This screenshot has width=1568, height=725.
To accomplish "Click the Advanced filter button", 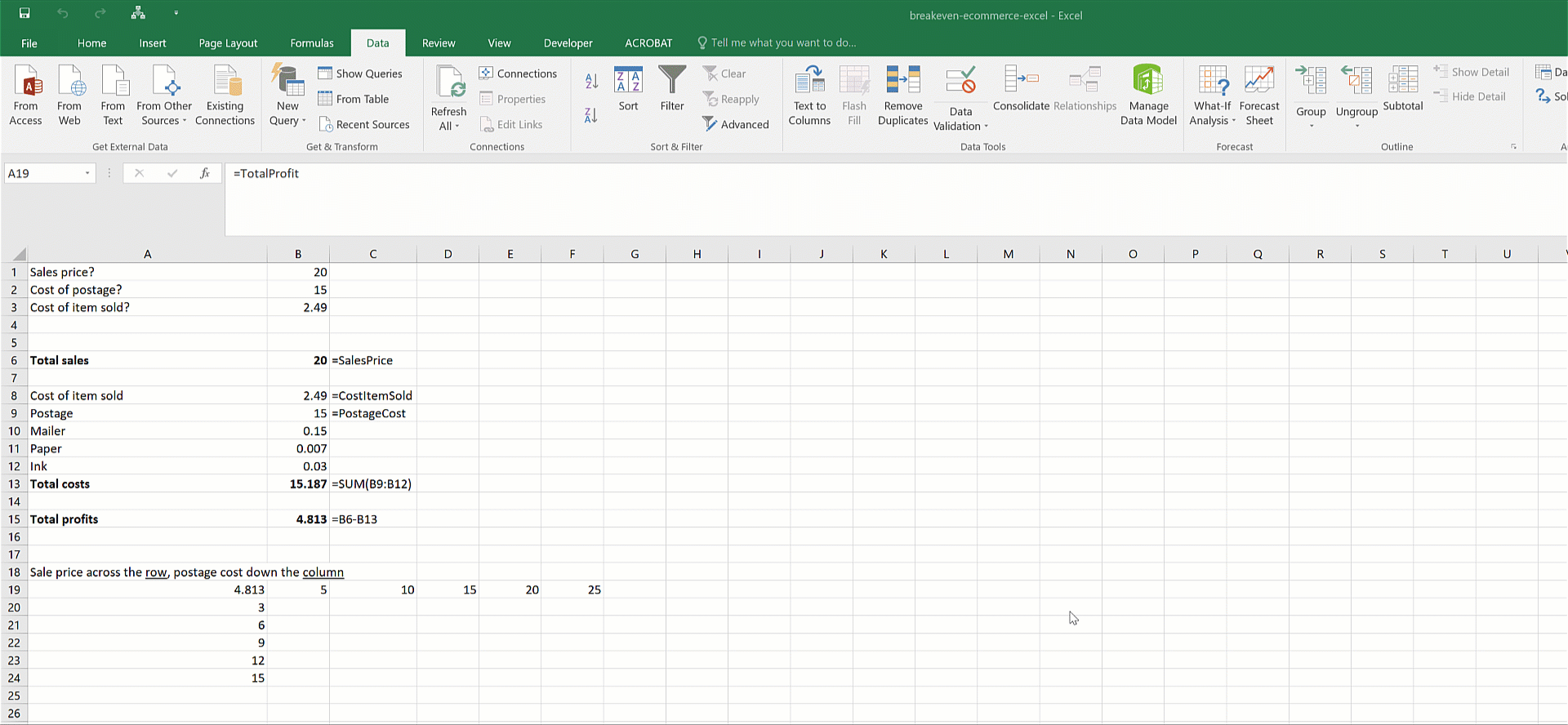I will [x=735, y=124].
